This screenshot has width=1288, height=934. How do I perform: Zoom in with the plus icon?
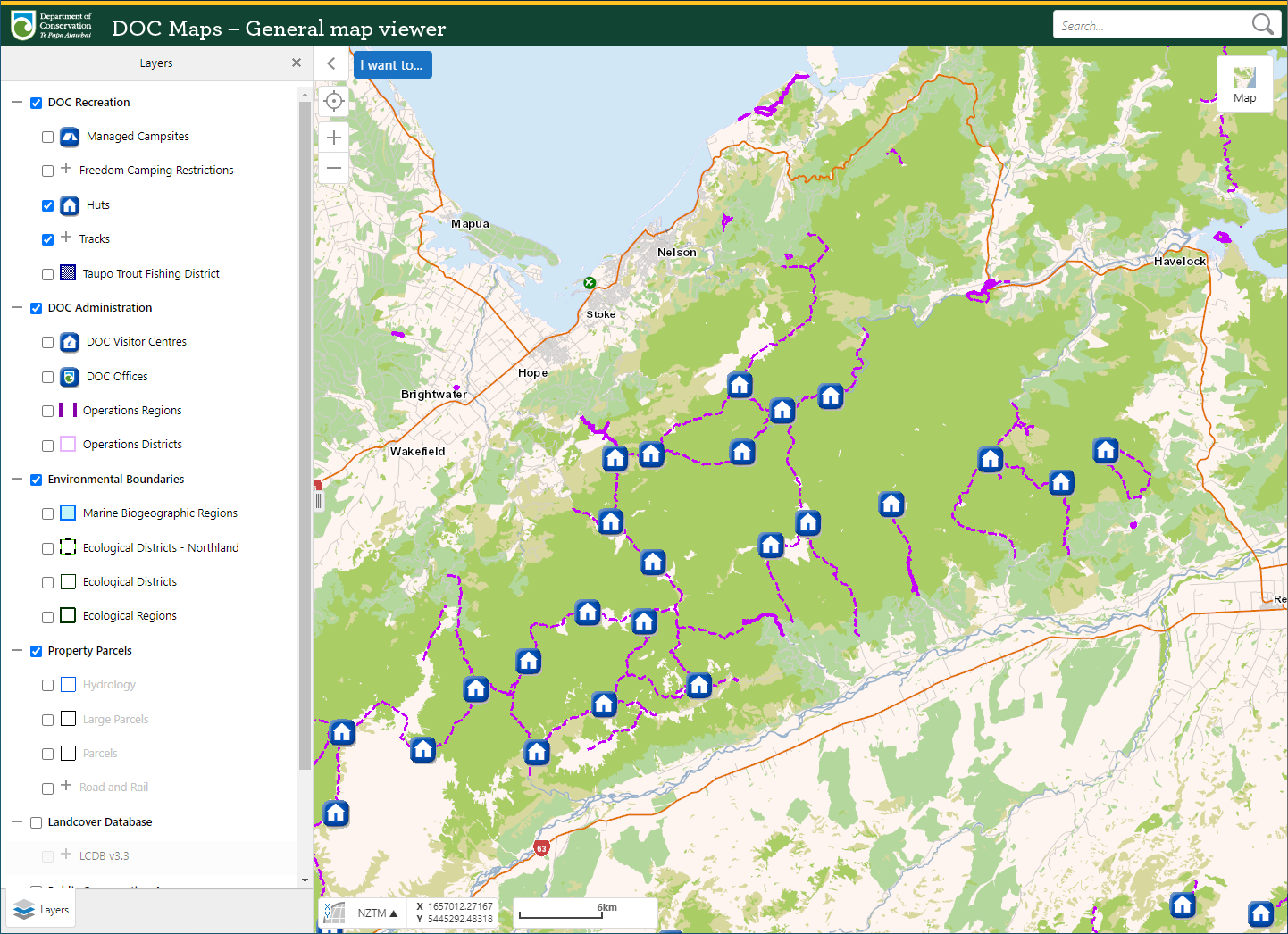tap(334, 138)
